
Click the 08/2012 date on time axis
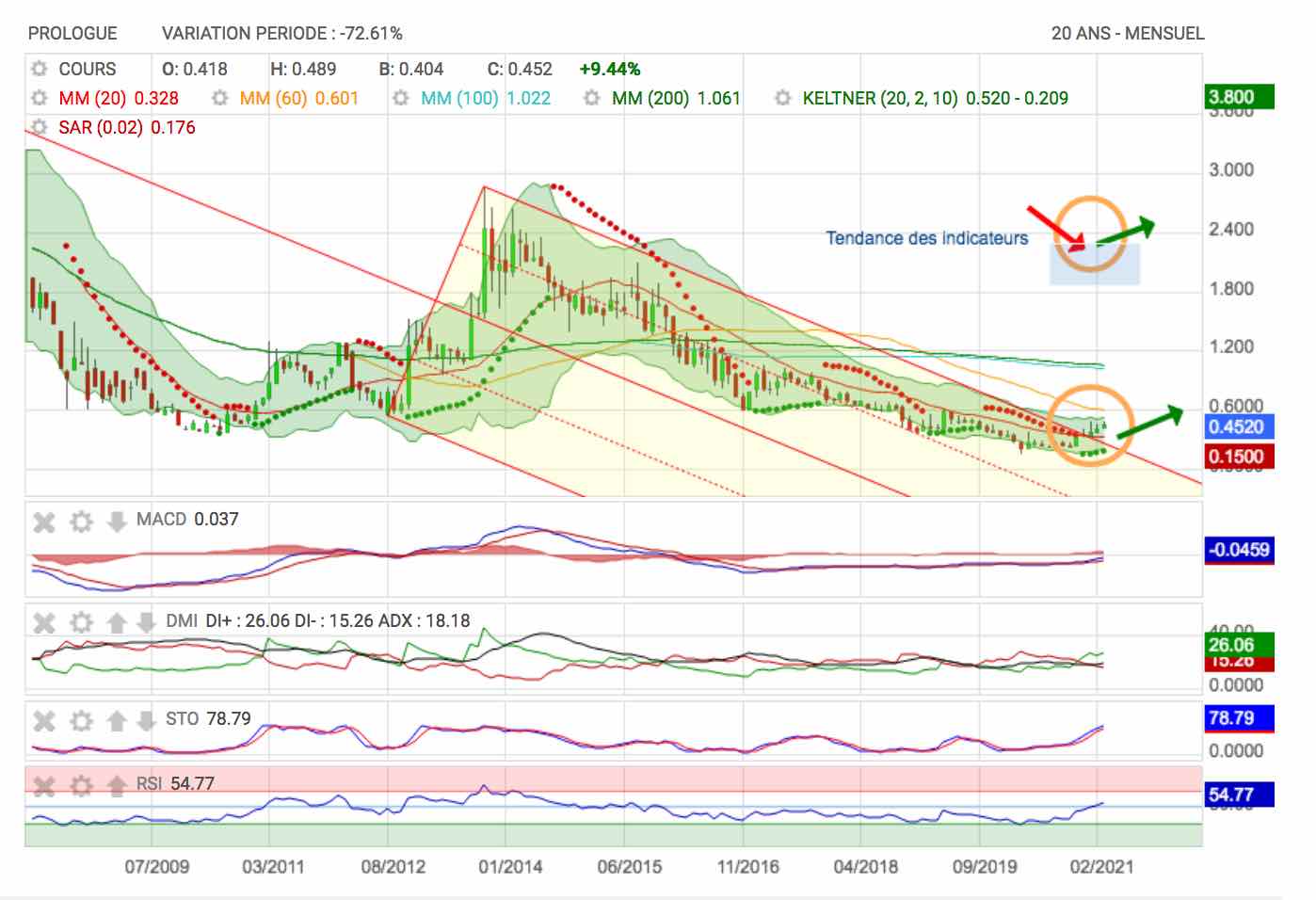point(393,866)
